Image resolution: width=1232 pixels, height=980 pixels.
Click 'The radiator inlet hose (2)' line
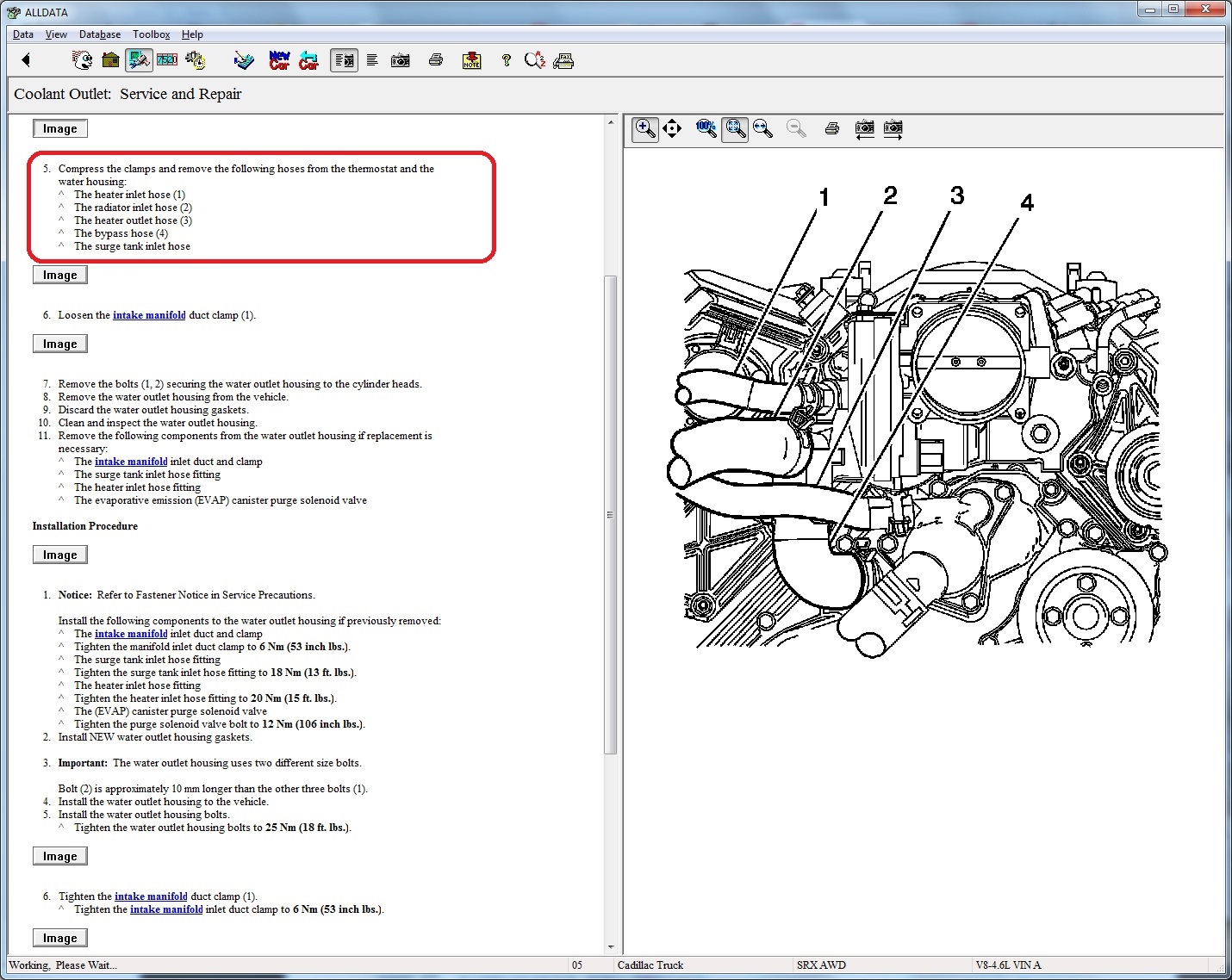tap(133, 208)
